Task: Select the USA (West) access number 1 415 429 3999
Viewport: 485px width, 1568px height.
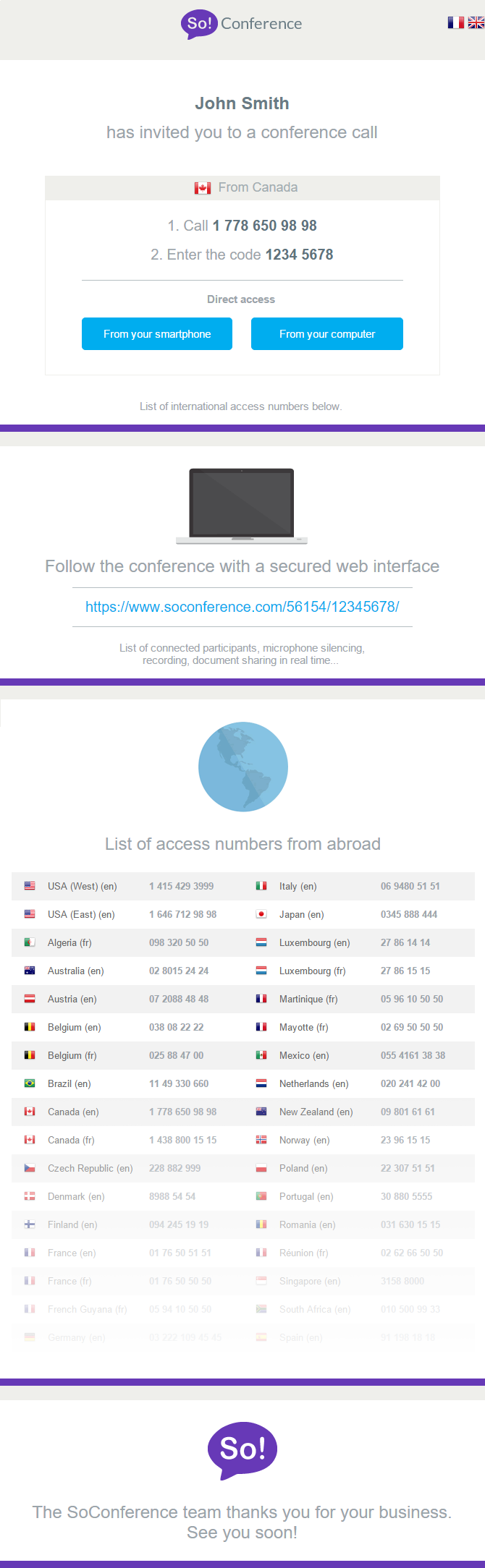Action: tap(182, 886)
